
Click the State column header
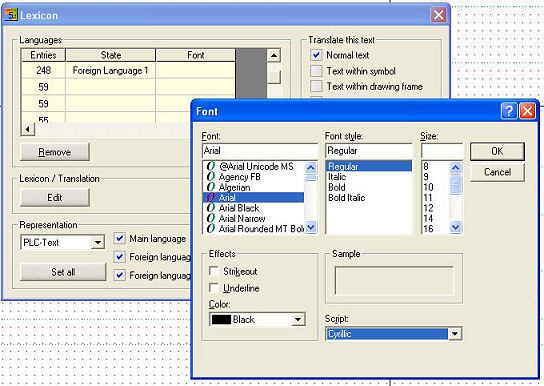click(x=111, y=55)
